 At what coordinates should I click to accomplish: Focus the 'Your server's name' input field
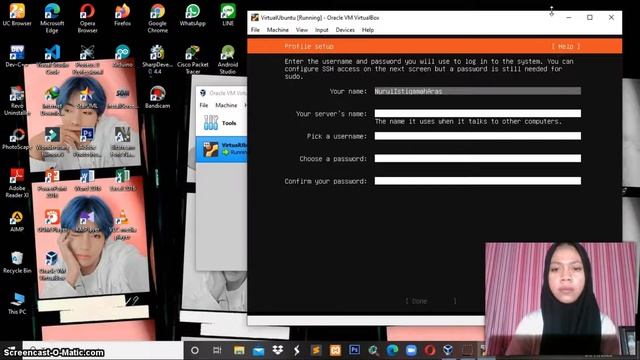pyautogui.click(x=478, y=113)
